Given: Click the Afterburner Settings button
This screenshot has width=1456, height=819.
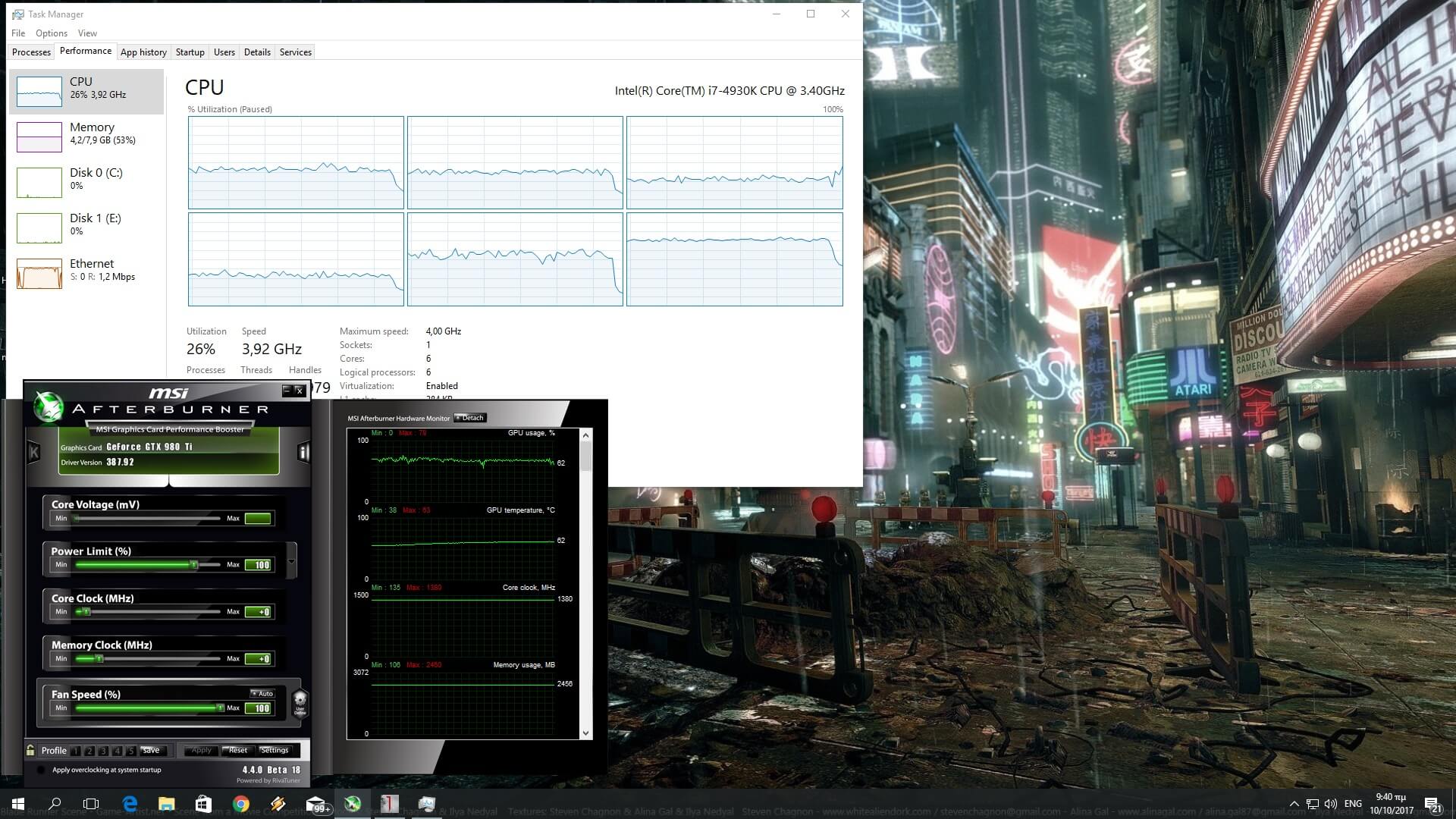Looking at the screenshot, I should click(x=274, y=750).
